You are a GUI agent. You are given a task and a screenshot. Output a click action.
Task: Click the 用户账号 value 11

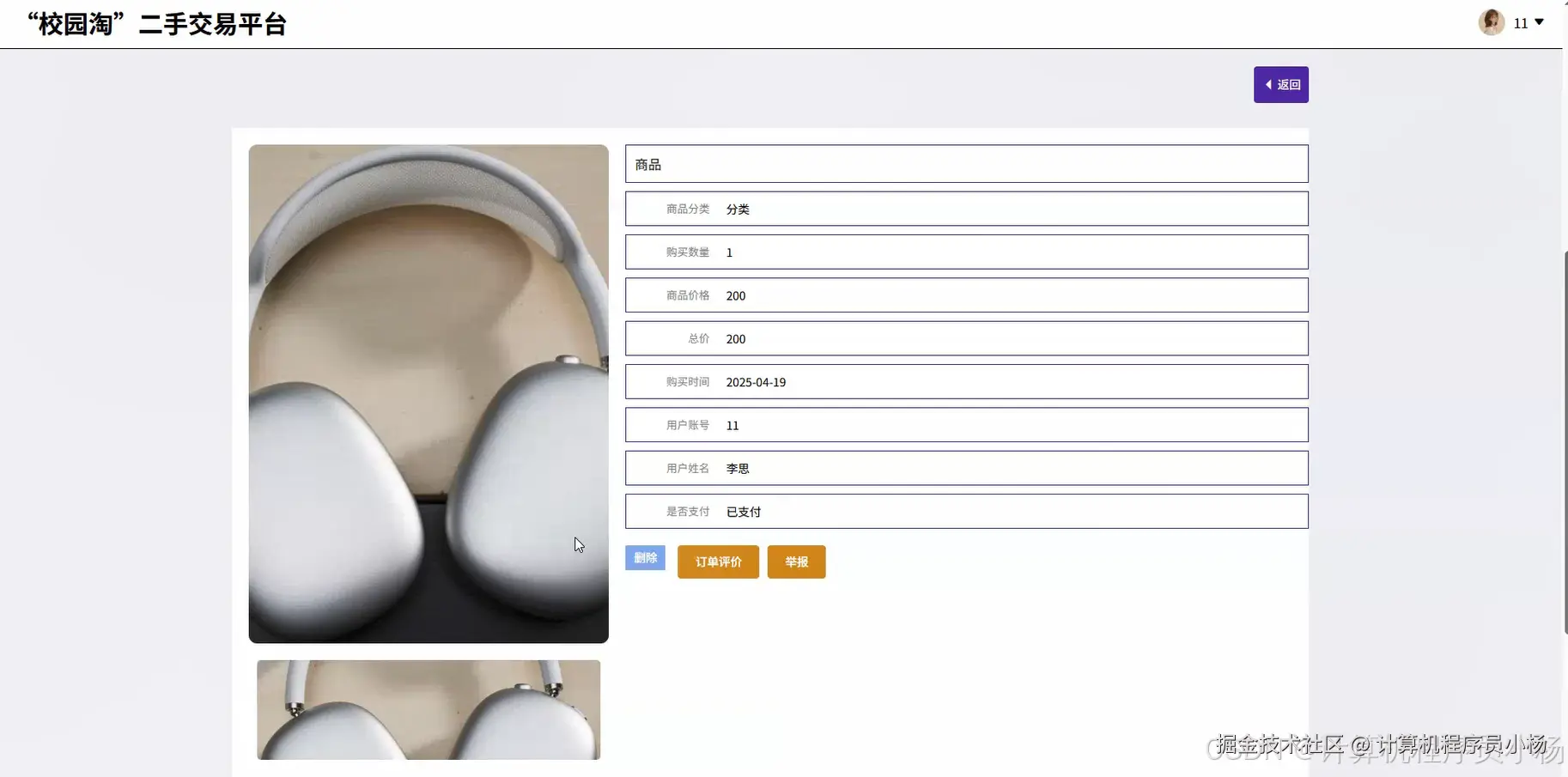click(732, 425)
